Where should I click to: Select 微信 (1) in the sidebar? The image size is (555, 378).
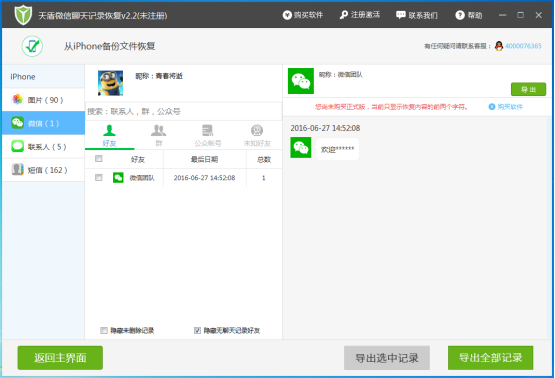click(x=43, y=123)
